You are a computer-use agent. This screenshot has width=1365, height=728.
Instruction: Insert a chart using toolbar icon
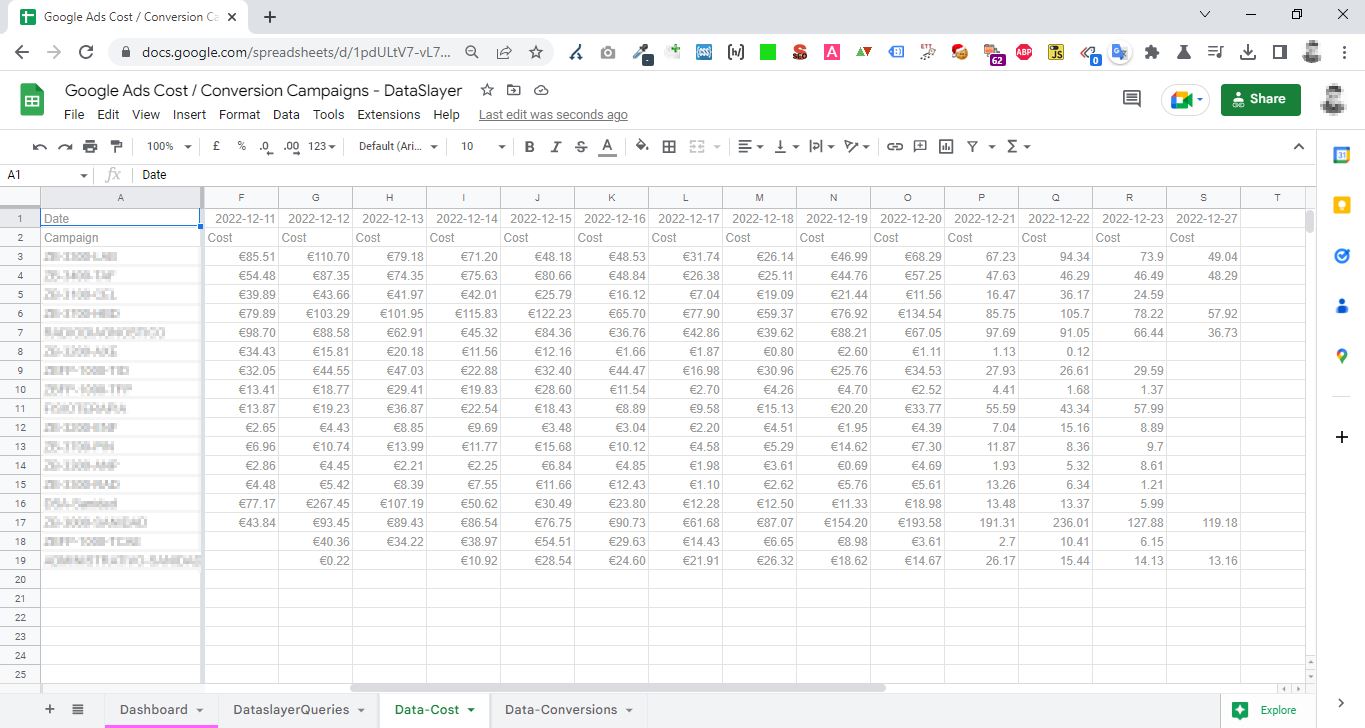pos(946,146)
